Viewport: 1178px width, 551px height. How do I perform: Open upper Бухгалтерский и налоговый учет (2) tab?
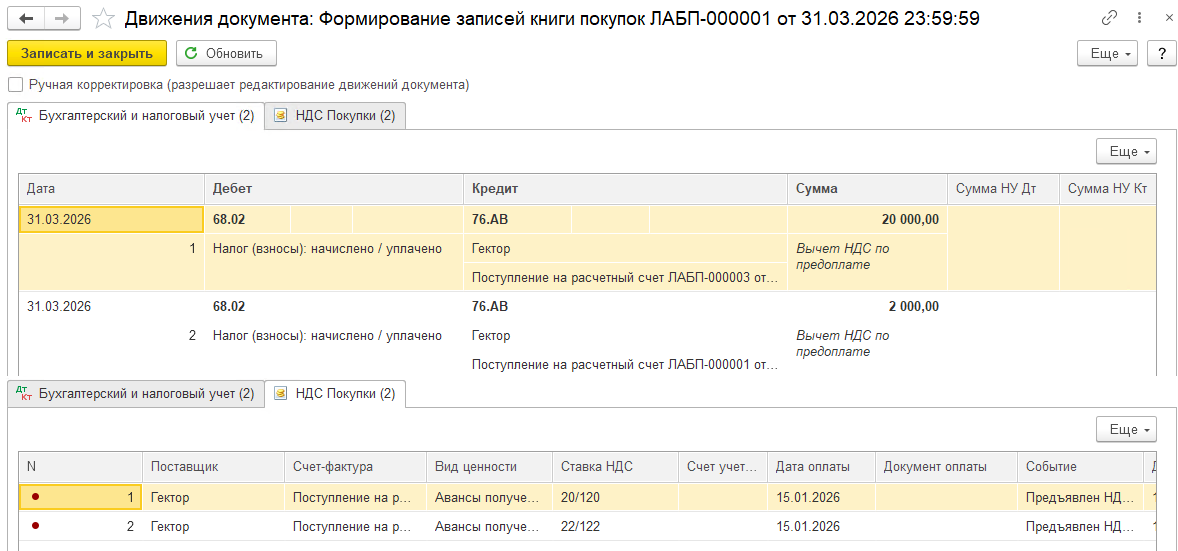[136, 117]
